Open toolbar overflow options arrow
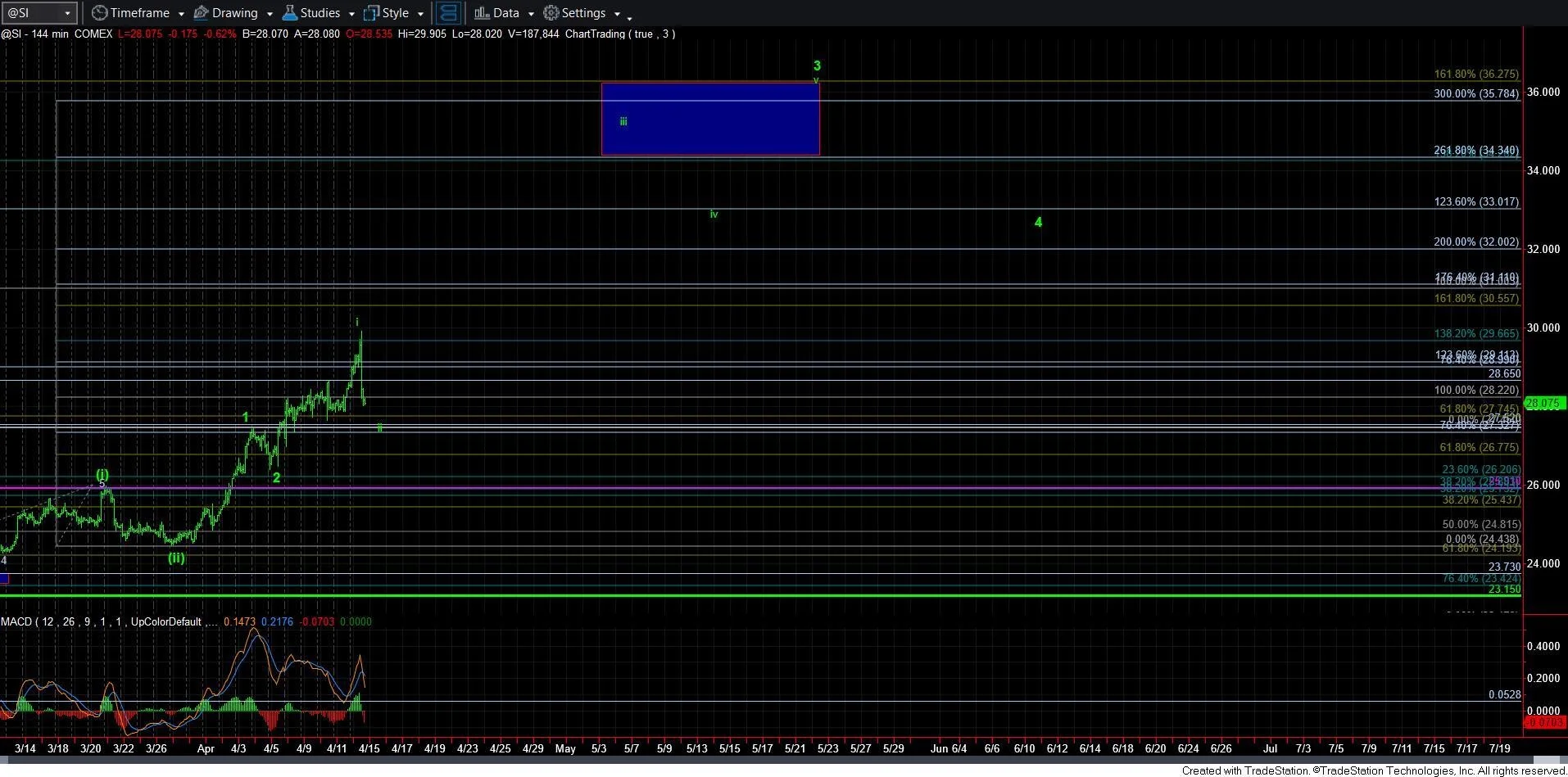Viewport: 1568px width, 777px height. tap(629, 18)
